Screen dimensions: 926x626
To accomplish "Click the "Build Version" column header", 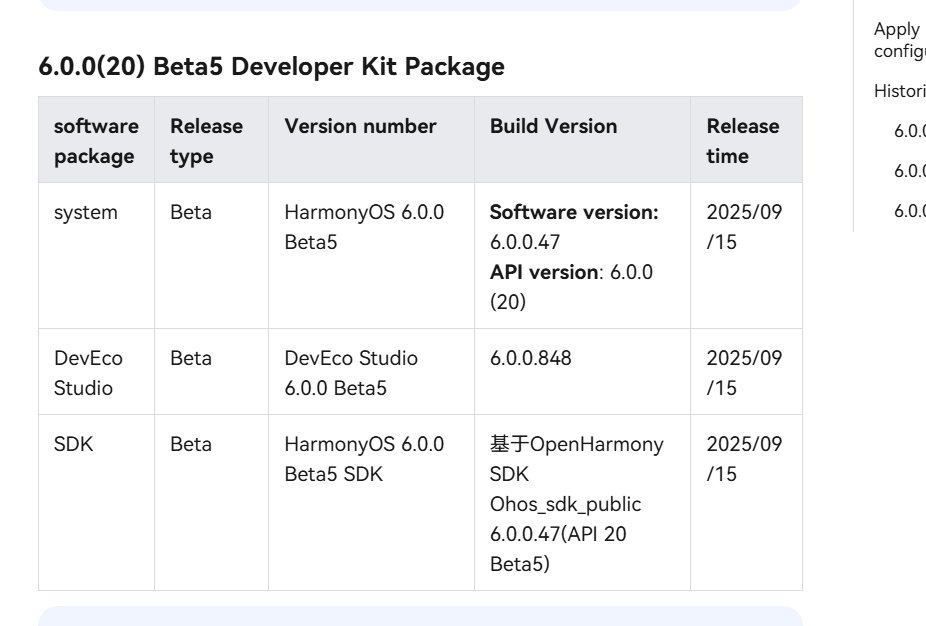I will coord(582,141).
